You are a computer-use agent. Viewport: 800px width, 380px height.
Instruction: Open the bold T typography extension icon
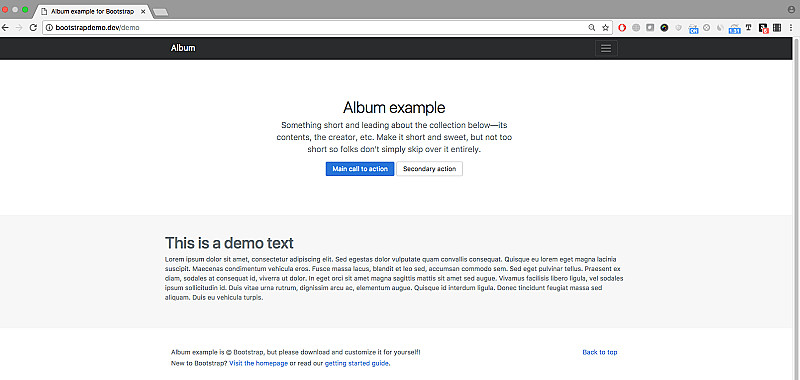tap(748, 28)
